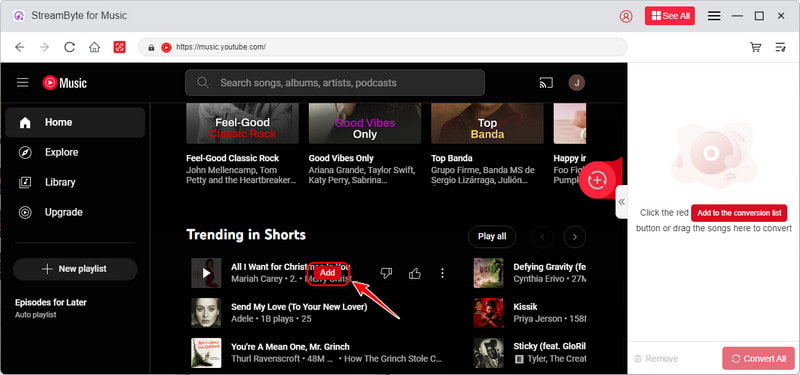Click the cast to device icon
The width and height of the screenshot is (800, 375).
click(x=546, y=83)
